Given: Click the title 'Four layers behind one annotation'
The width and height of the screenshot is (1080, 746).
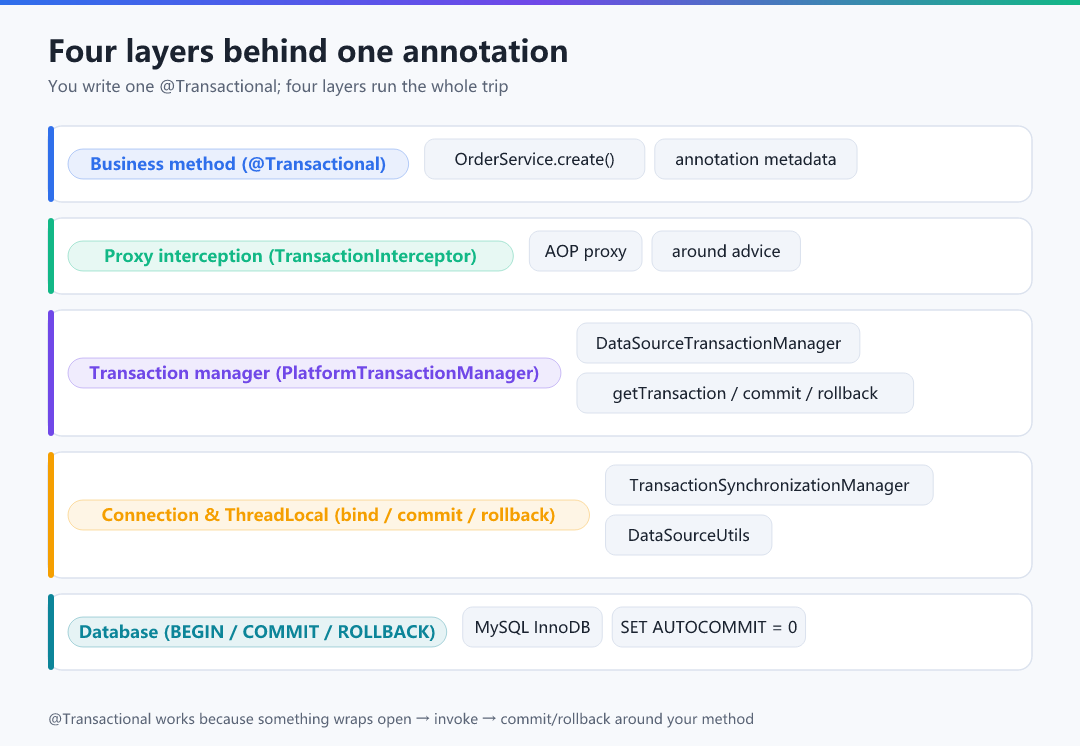Looking at the screenshot, I should 309,52.
